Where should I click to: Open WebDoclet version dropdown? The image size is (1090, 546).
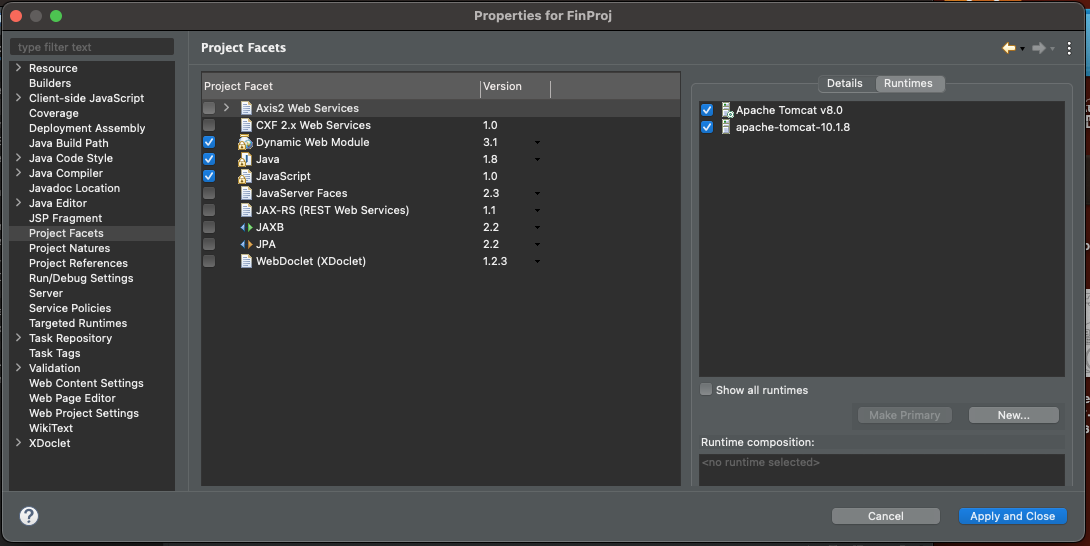537,262
